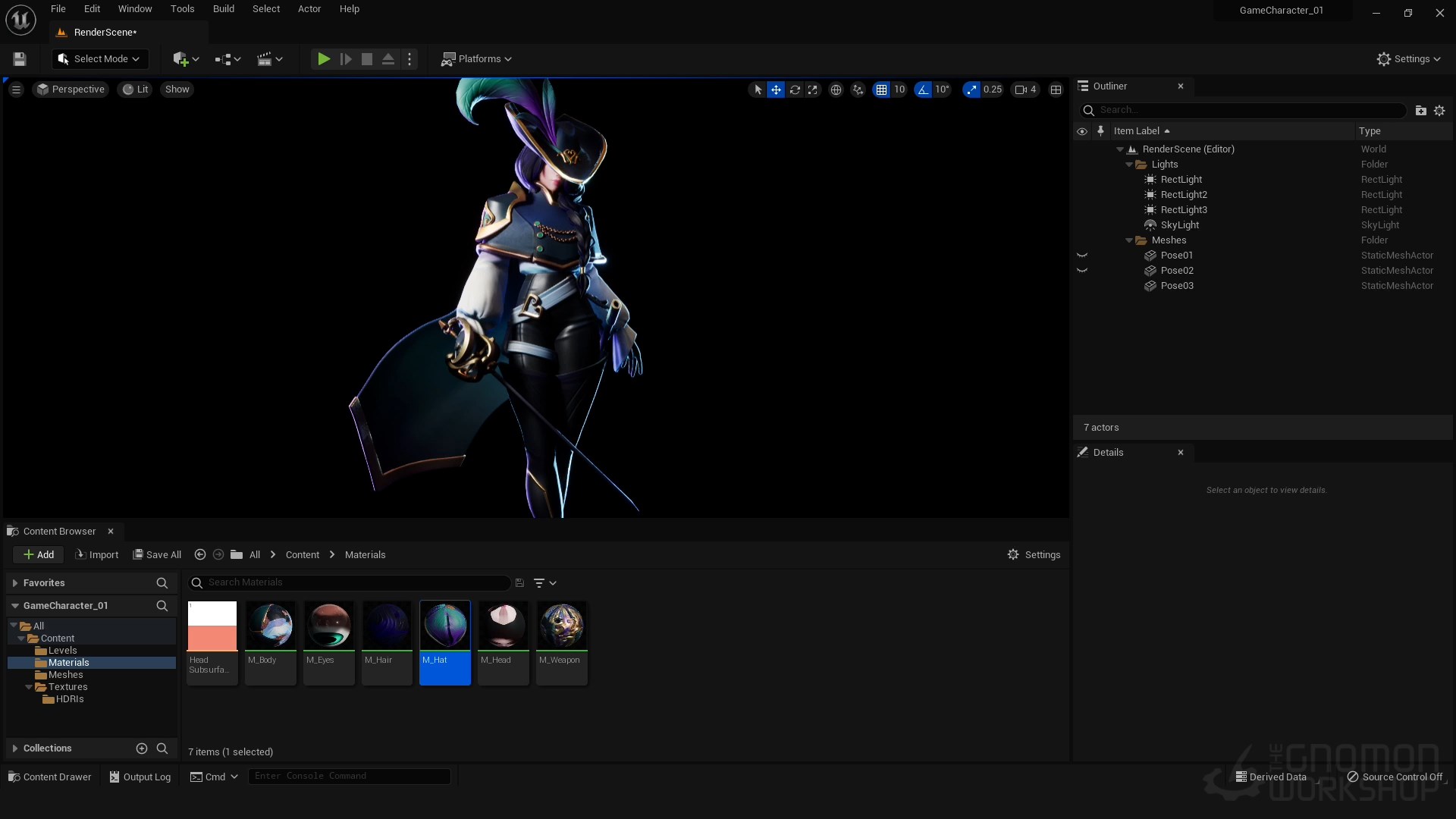
Task: Select the translate (move) gizmo tool
Action: (x=776, y=89)
